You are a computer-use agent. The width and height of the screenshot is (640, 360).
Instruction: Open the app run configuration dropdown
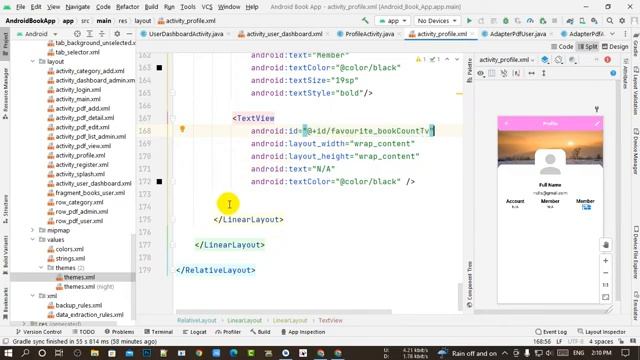pos(393,21)
